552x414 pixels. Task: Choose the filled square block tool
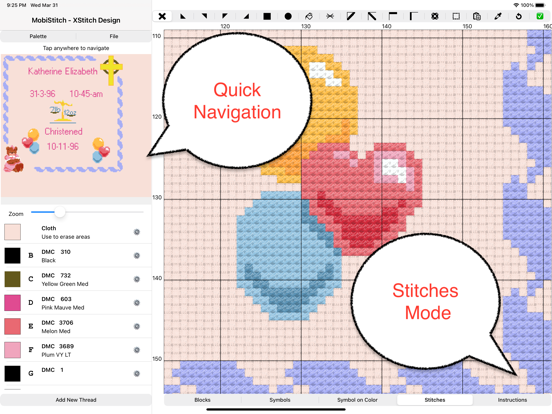click(267, 16)
